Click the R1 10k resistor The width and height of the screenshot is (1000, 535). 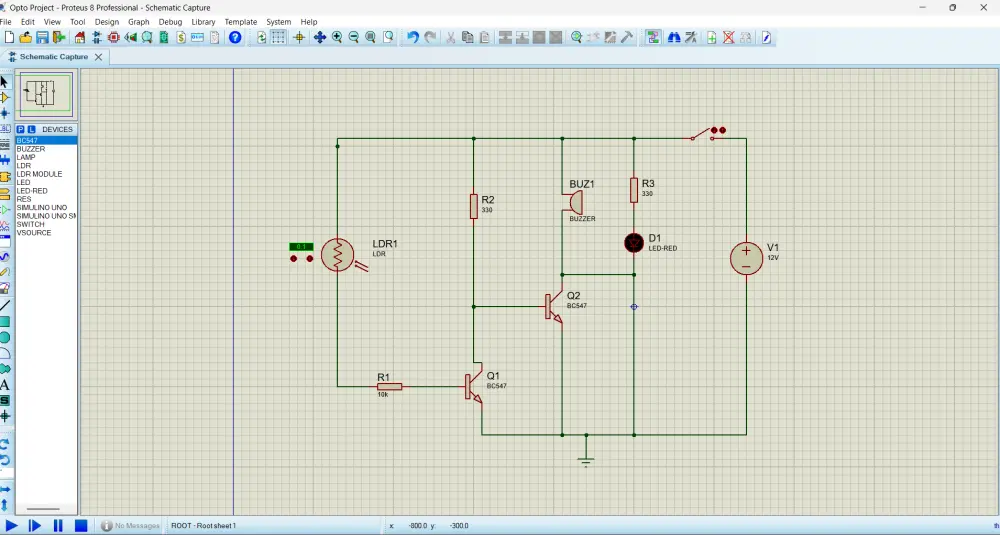(390, 386)
